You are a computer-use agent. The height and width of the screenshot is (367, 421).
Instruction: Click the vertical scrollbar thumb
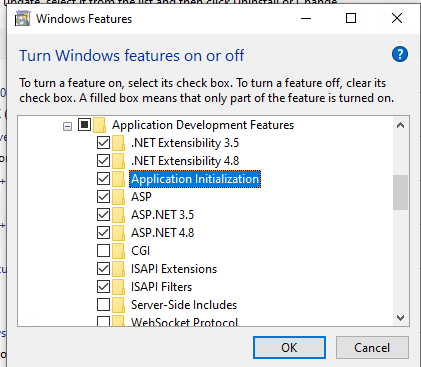[x=400, y=192]
